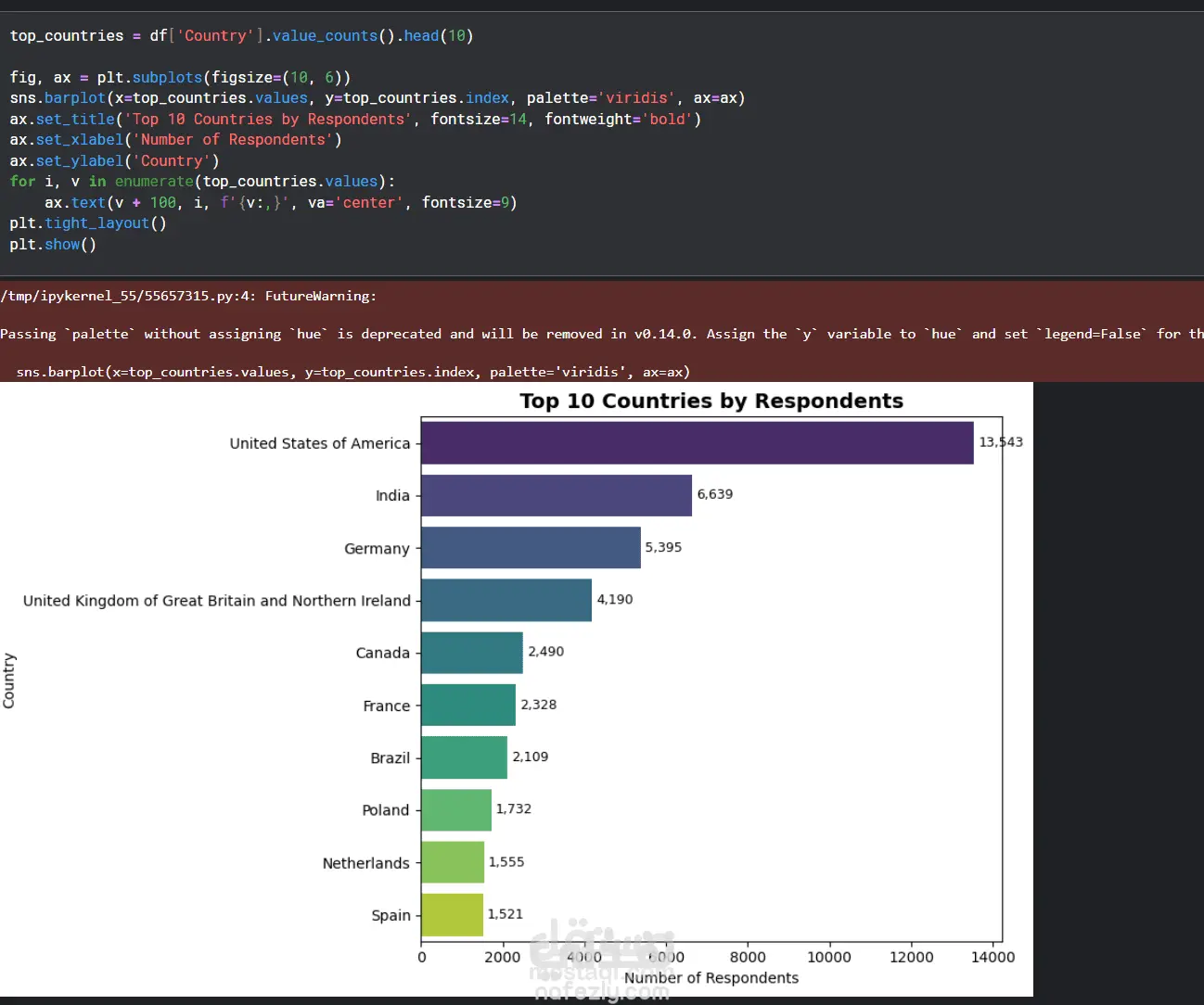
Task: Click the yellow-green Spain bar
Action: [453, 915]
